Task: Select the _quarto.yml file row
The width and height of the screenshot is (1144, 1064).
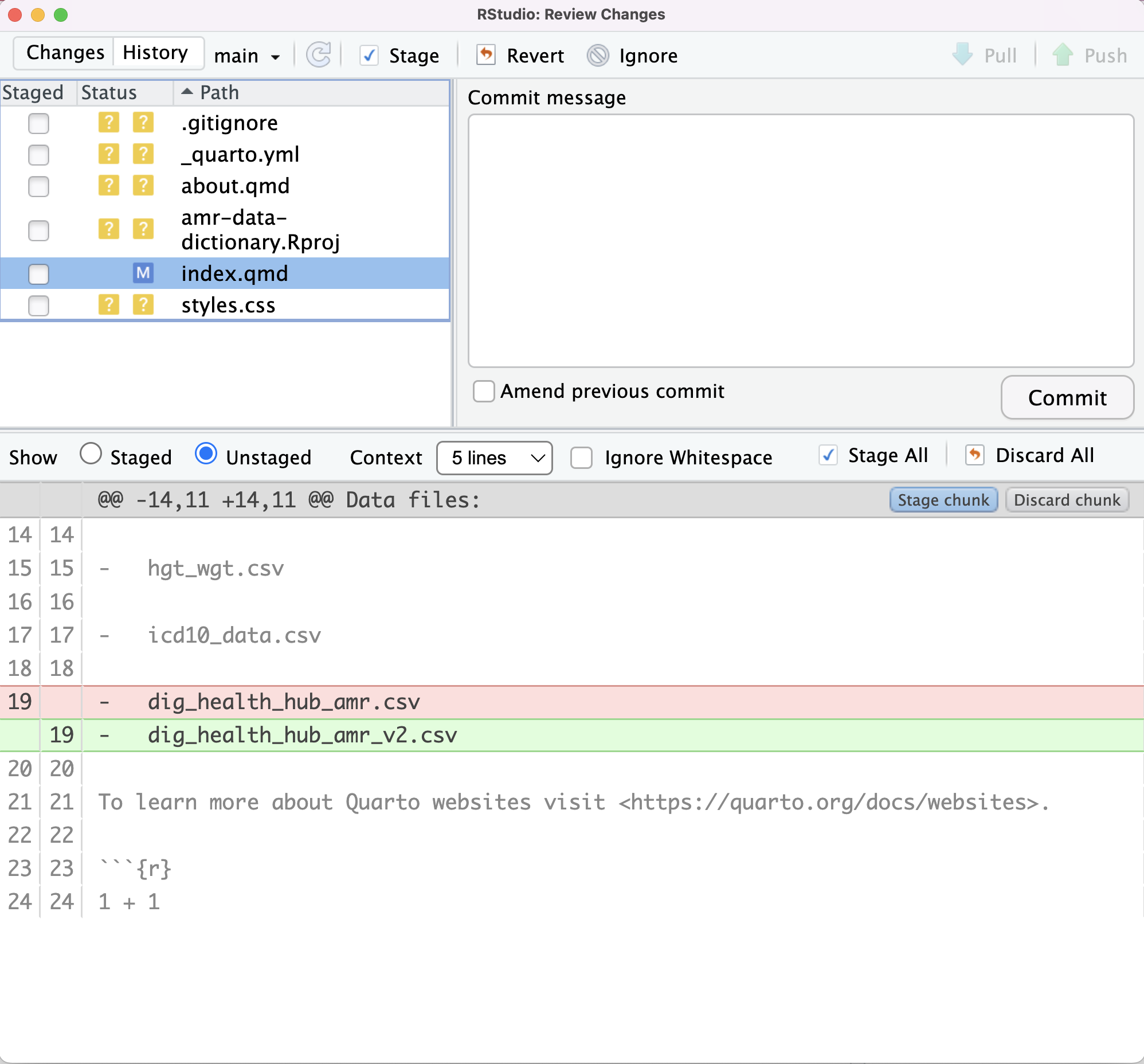Action: [225, 155]
